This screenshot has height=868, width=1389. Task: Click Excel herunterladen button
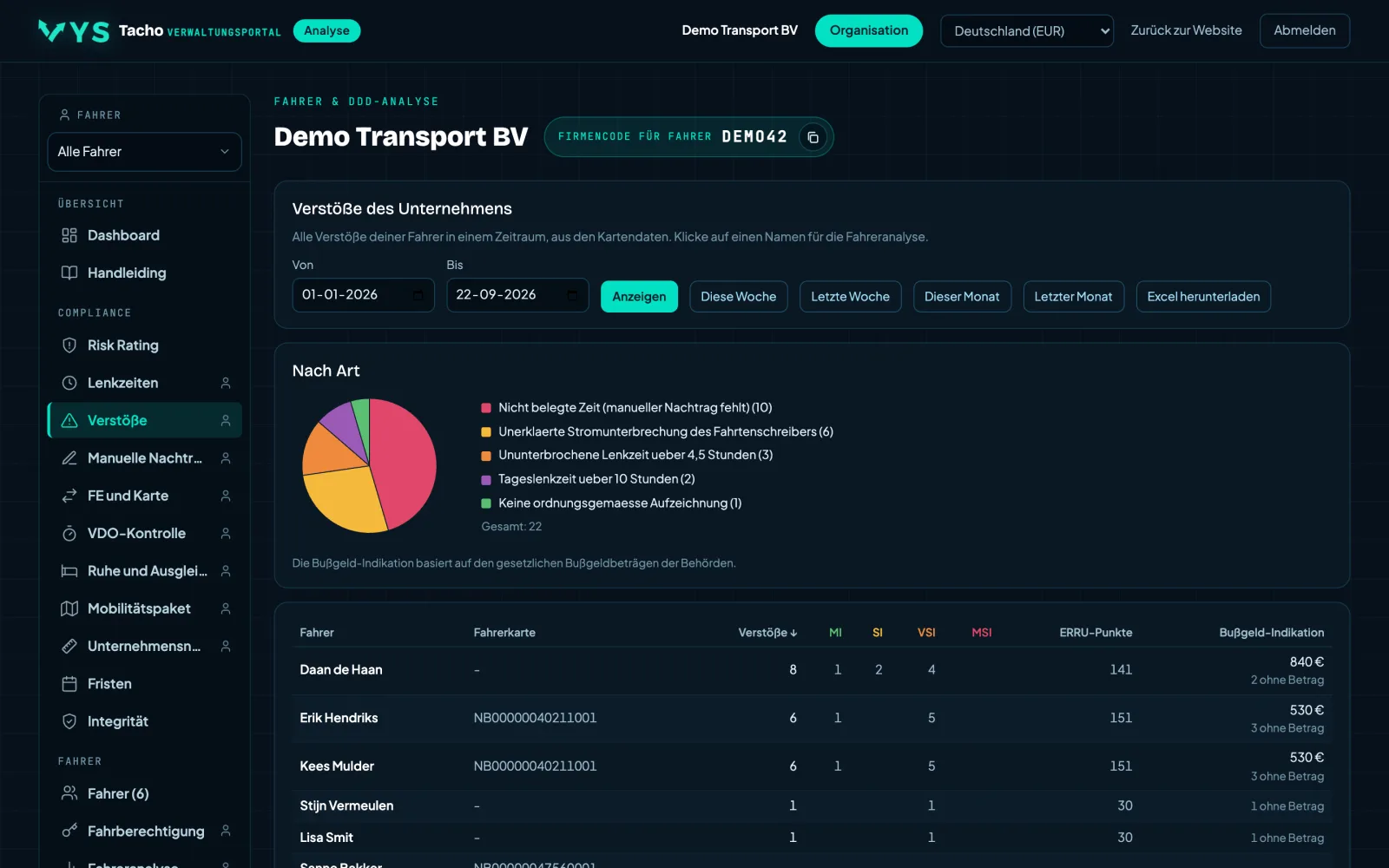[1203, 297]
